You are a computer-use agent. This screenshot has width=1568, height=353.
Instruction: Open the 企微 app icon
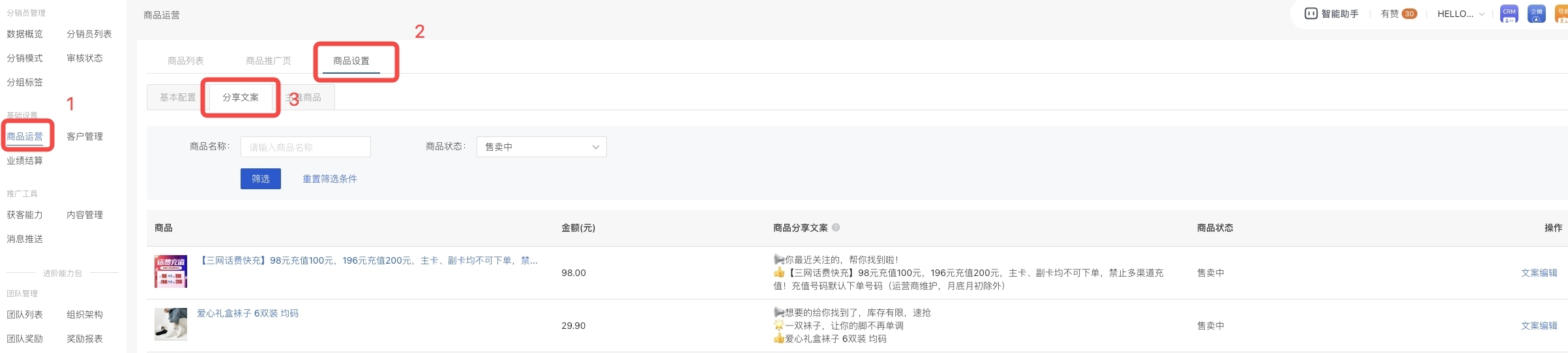(1536, 14)
